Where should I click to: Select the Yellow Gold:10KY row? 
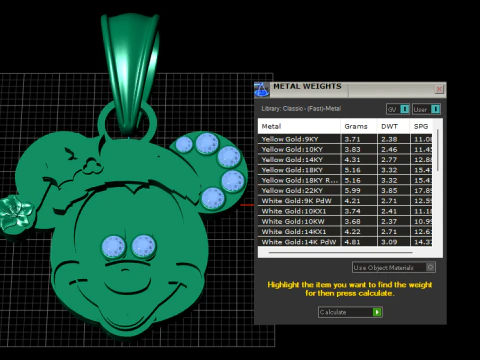345,149
